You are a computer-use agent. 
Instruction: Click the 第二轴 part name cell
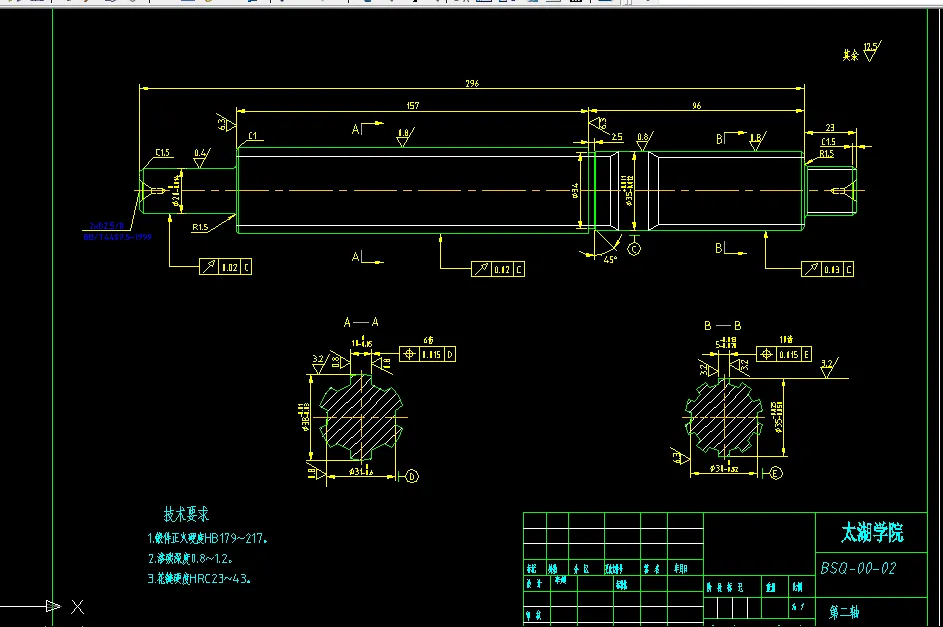844,613
